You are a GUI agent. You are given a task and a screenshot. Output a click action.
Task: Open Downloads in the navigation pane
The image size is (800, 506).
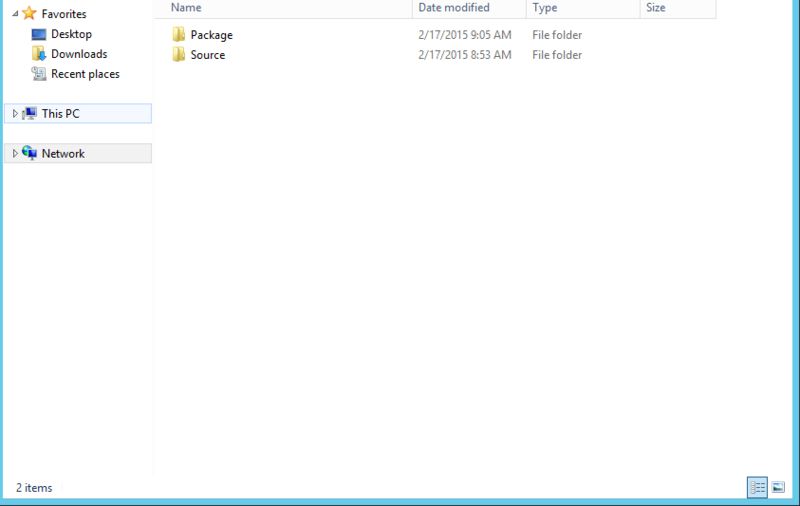[79, 54]
